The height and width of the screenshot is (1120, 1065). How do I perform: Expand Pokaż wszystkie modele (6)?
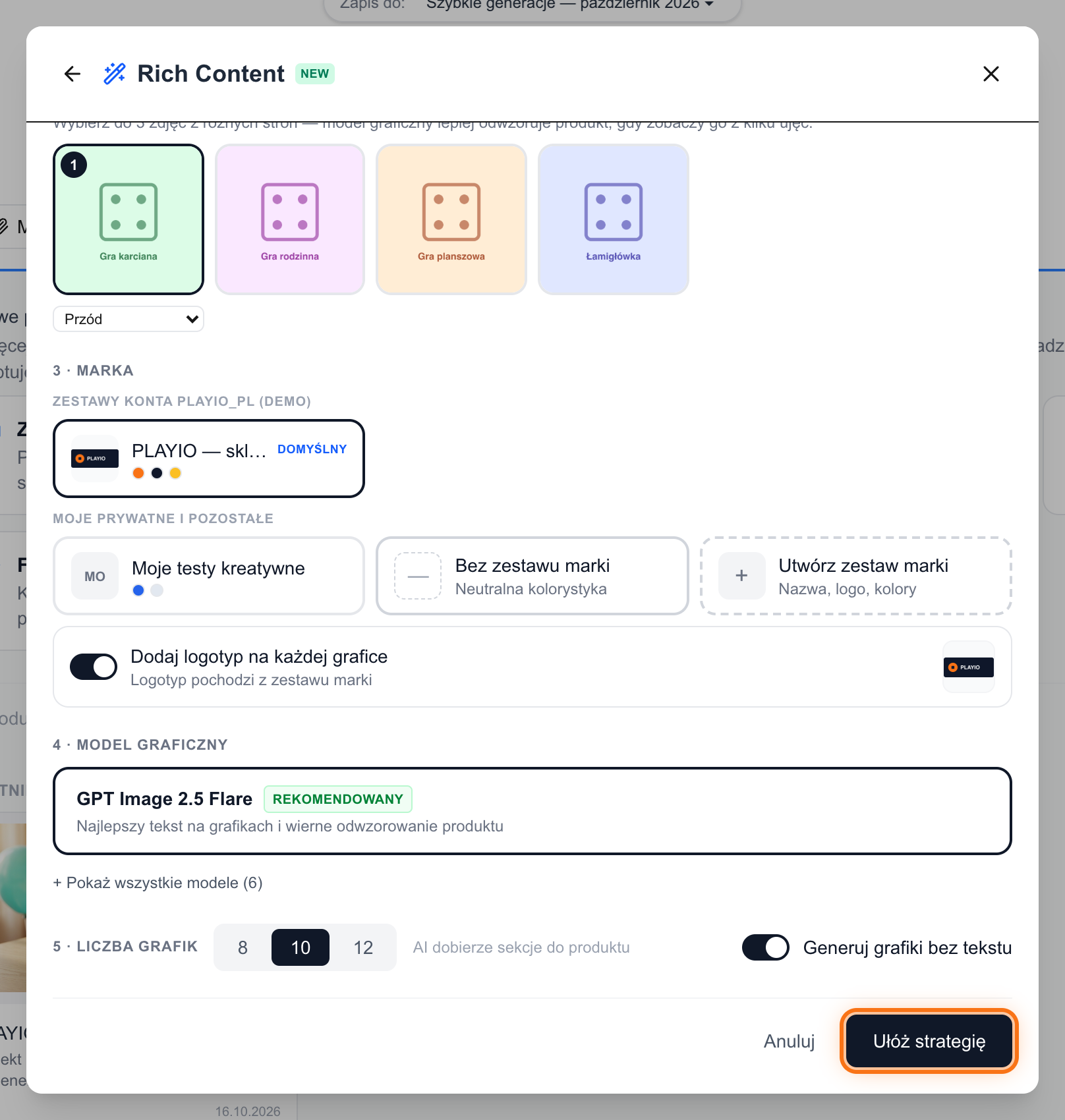pyautogui.click(x=158, y=883)
